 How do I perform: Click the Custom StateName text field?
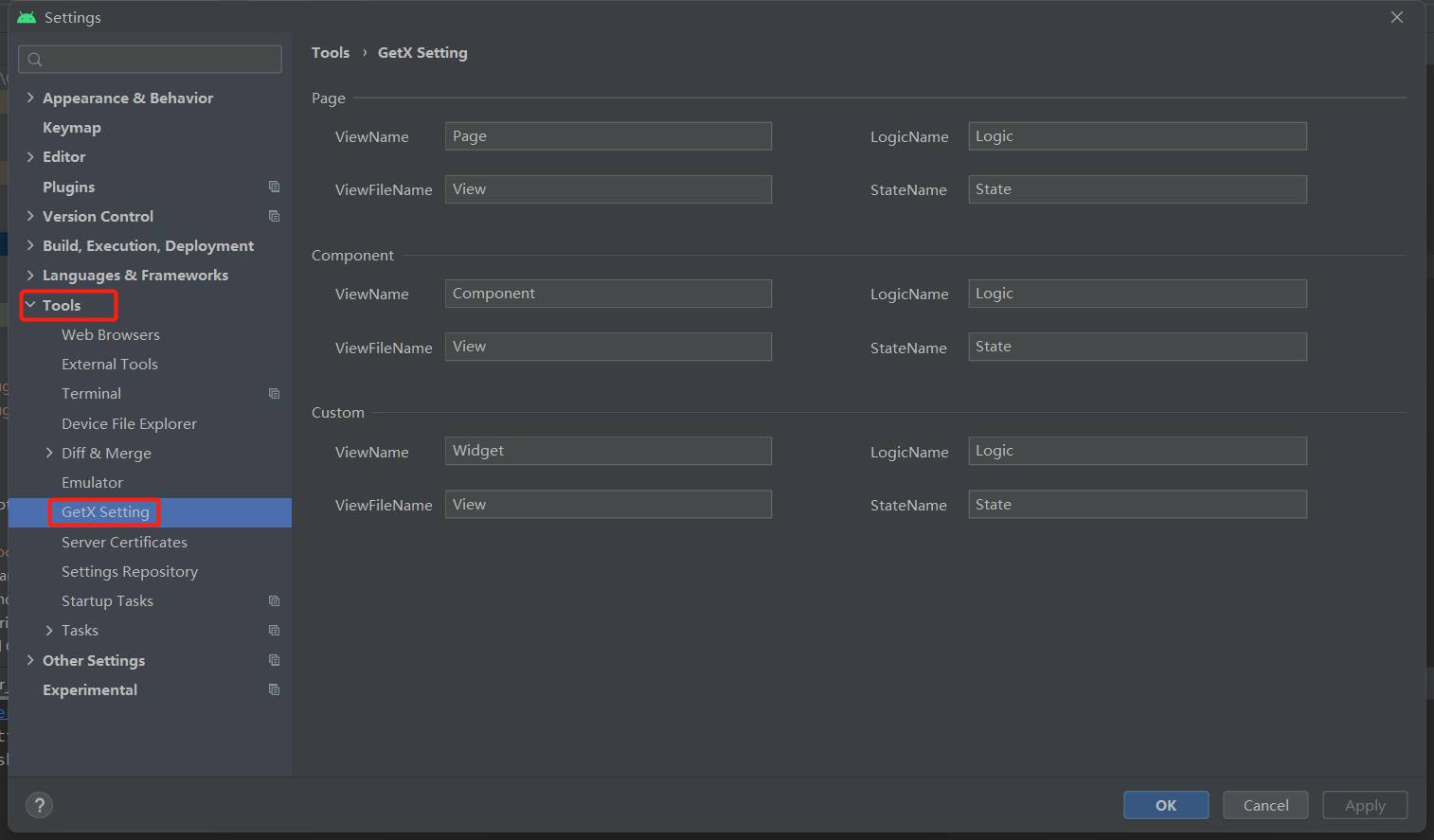coord(1137,505)
